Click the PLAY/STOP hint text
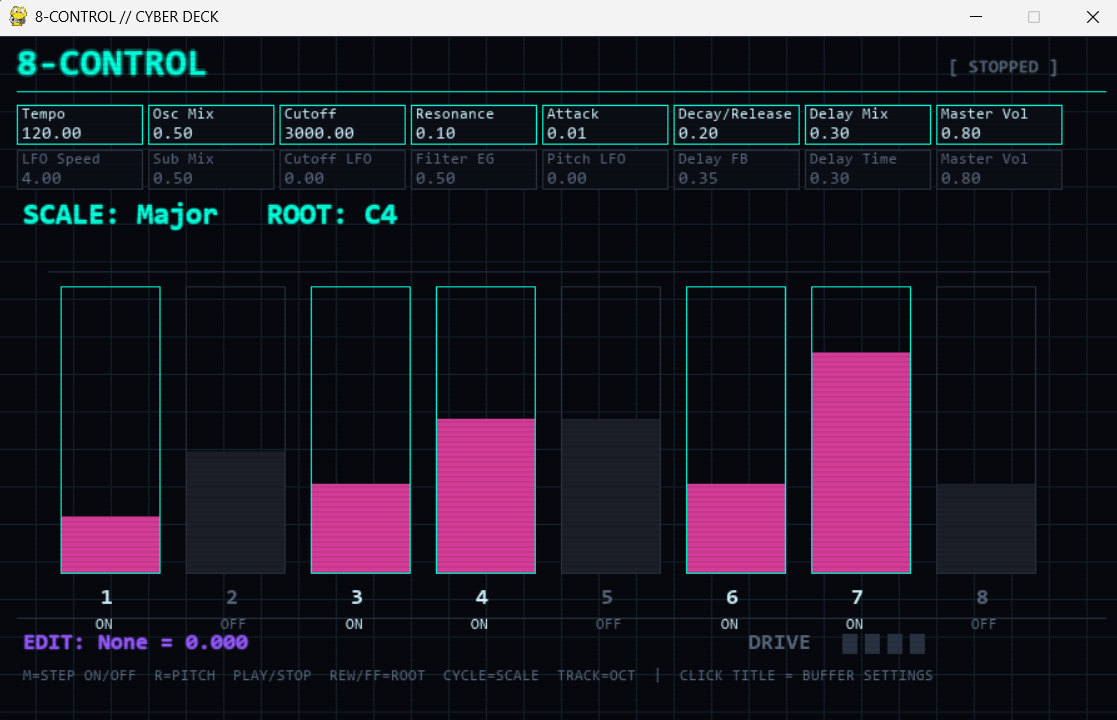The image size is (1117, 720). click(272, 675)
